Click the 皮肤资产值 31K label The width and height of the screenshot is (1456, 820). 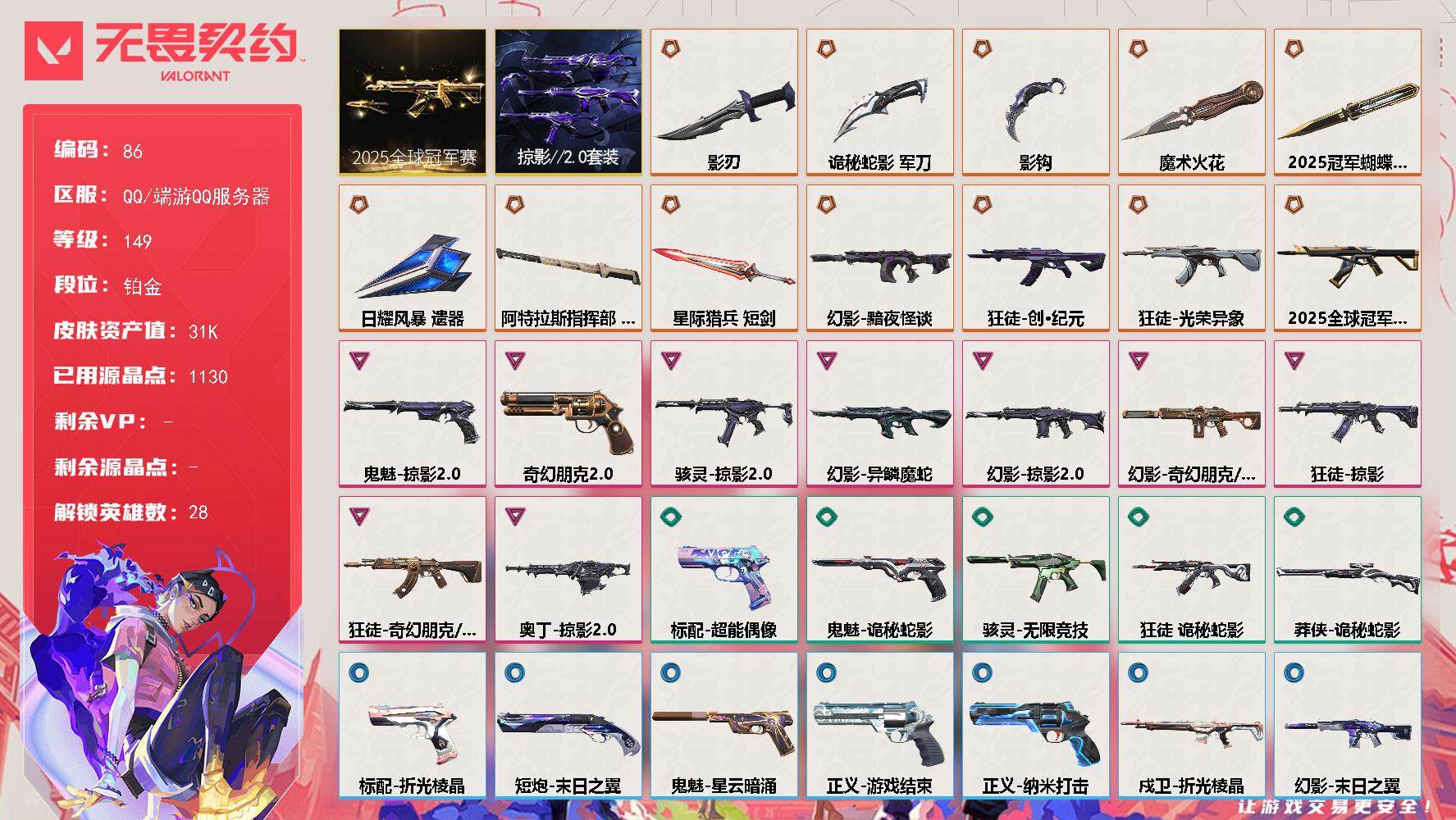136,330
